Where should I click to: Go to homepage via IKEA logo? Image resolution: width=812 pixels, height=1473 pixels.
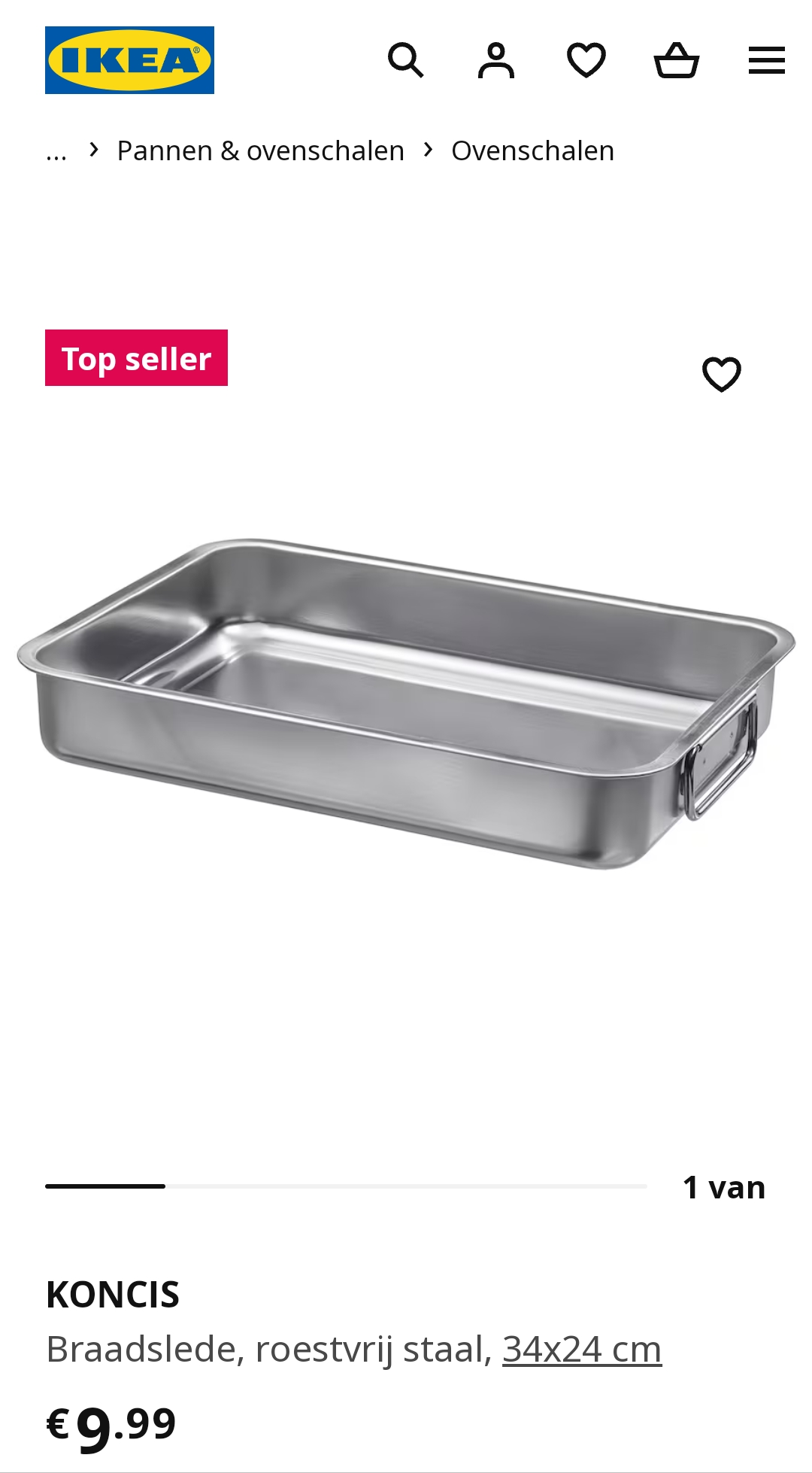[129, 60]
